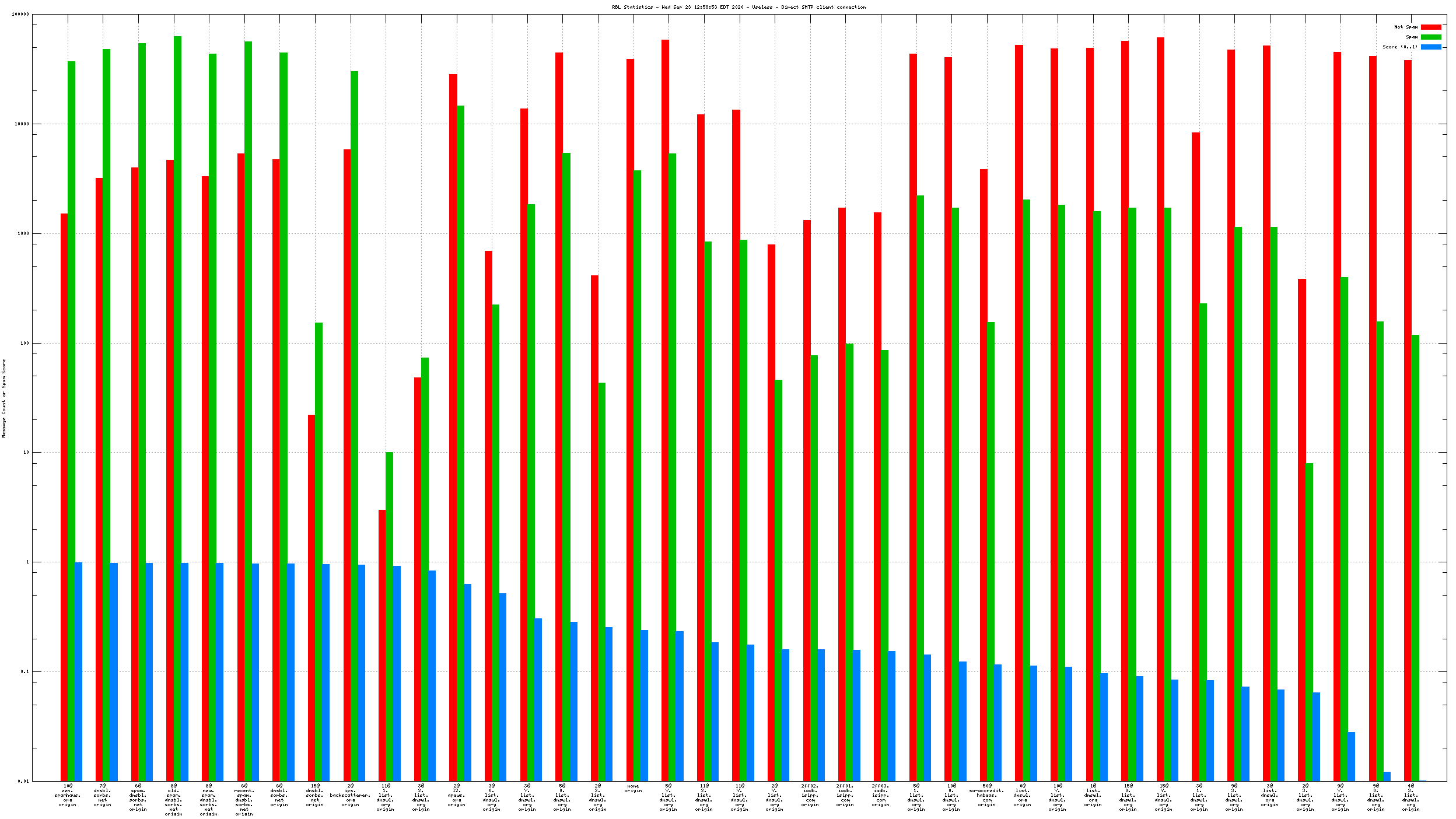Click the 0.01 tick on the Y axis
Viewport: 1456px width, 819px height.
(22, 781)
